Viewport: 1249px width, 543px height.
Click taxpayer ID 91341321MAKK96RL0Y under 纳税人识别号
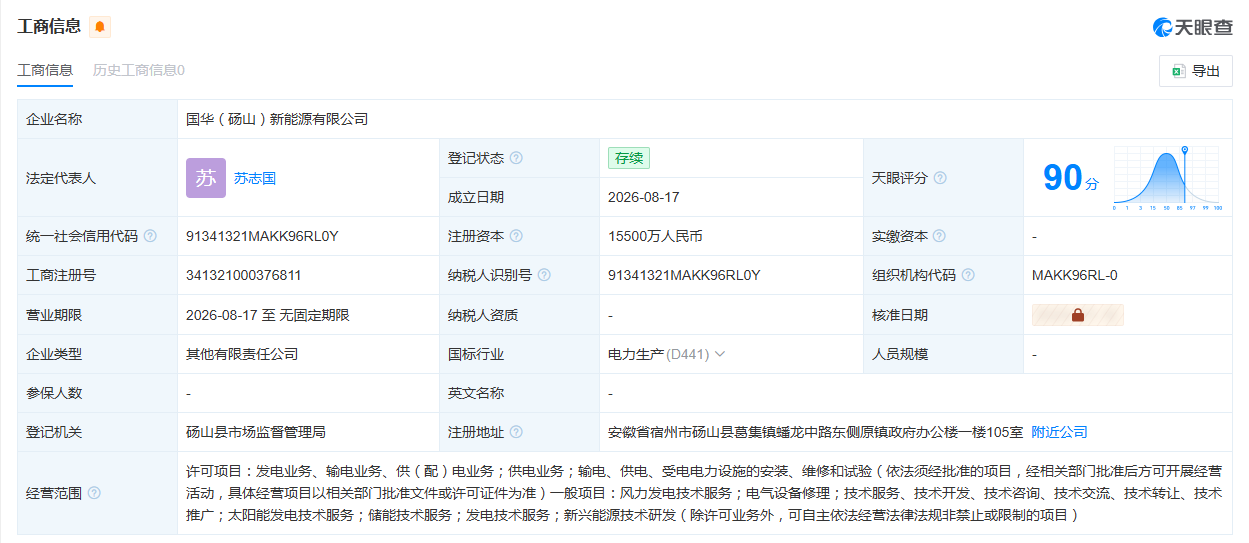click(684, 275)
